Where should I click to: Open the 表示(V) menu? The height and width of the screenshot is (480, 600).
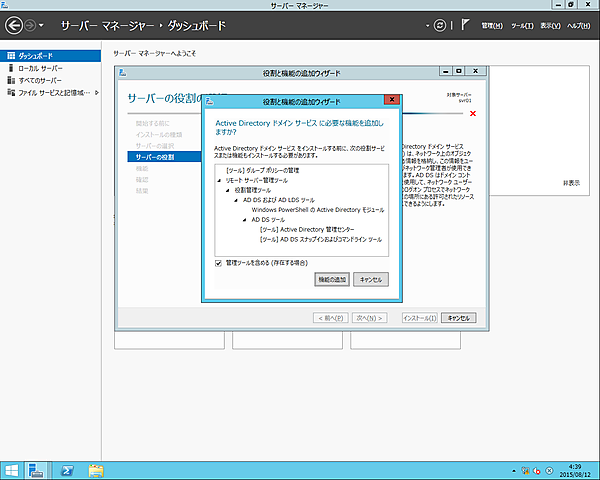[x=550, y=26]
